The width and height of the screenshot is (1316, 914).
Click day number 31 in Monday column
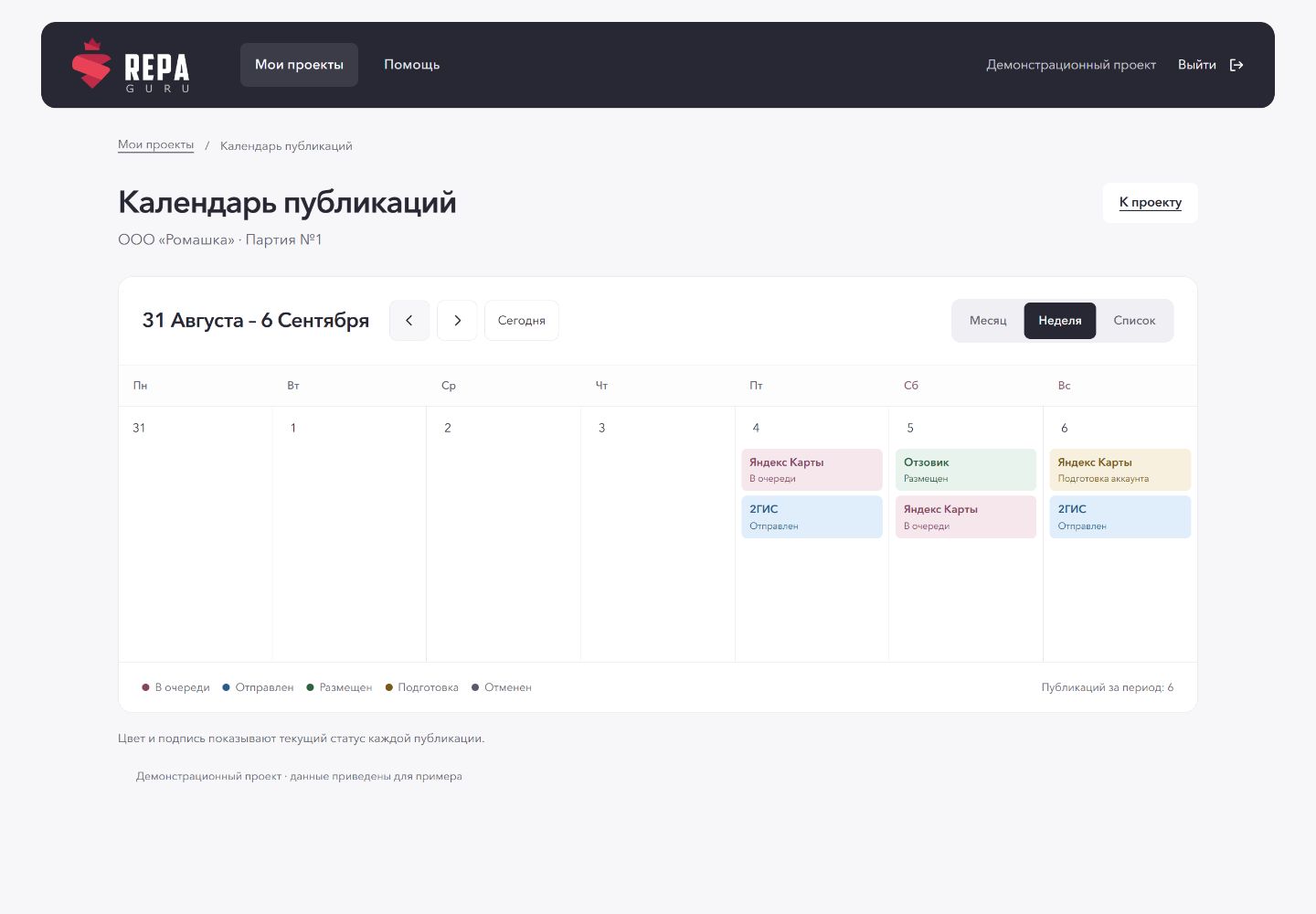coord(139,428)
